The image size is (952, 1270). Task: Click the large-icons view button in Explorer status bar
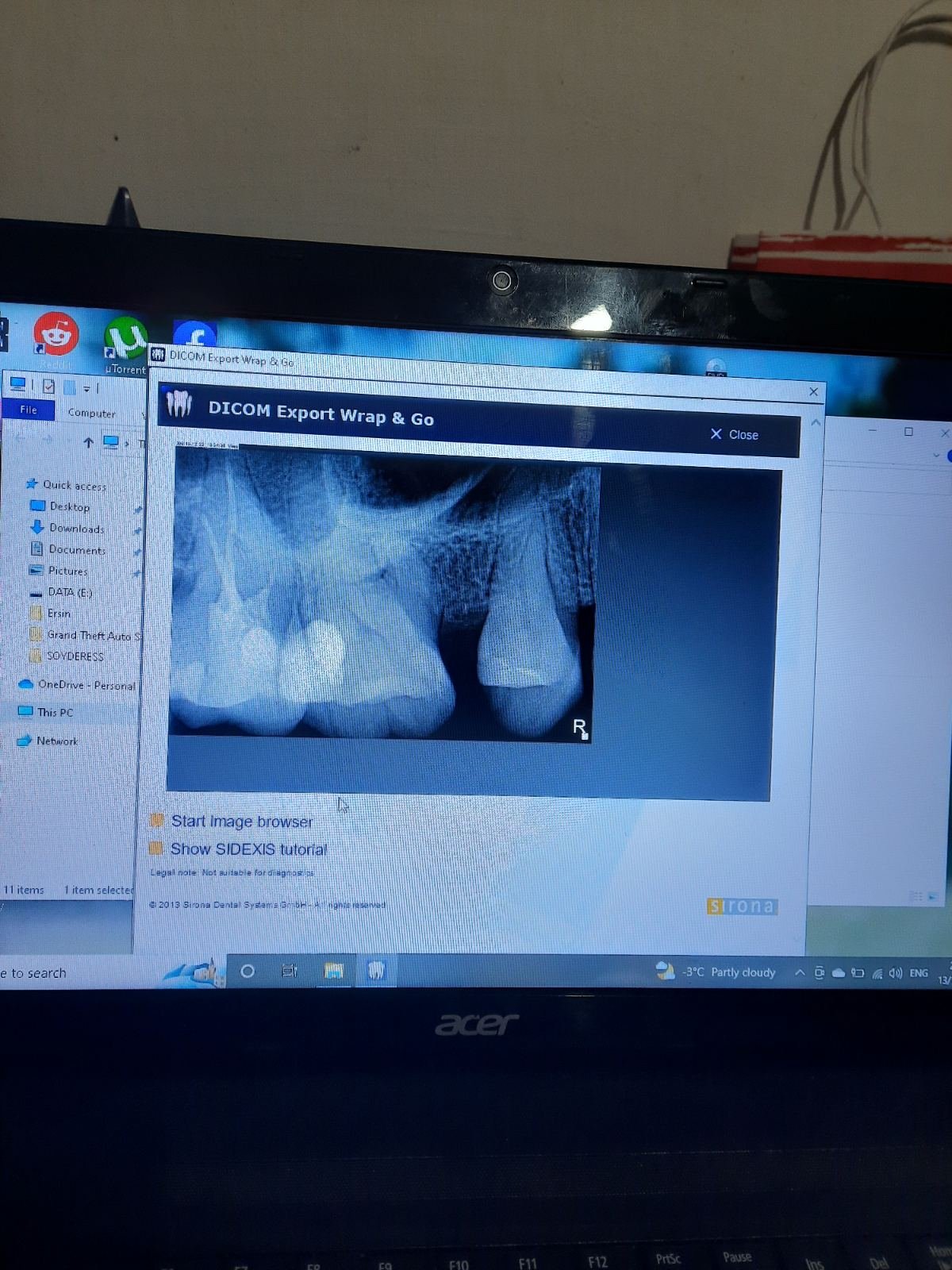click(x=933, y=895)
